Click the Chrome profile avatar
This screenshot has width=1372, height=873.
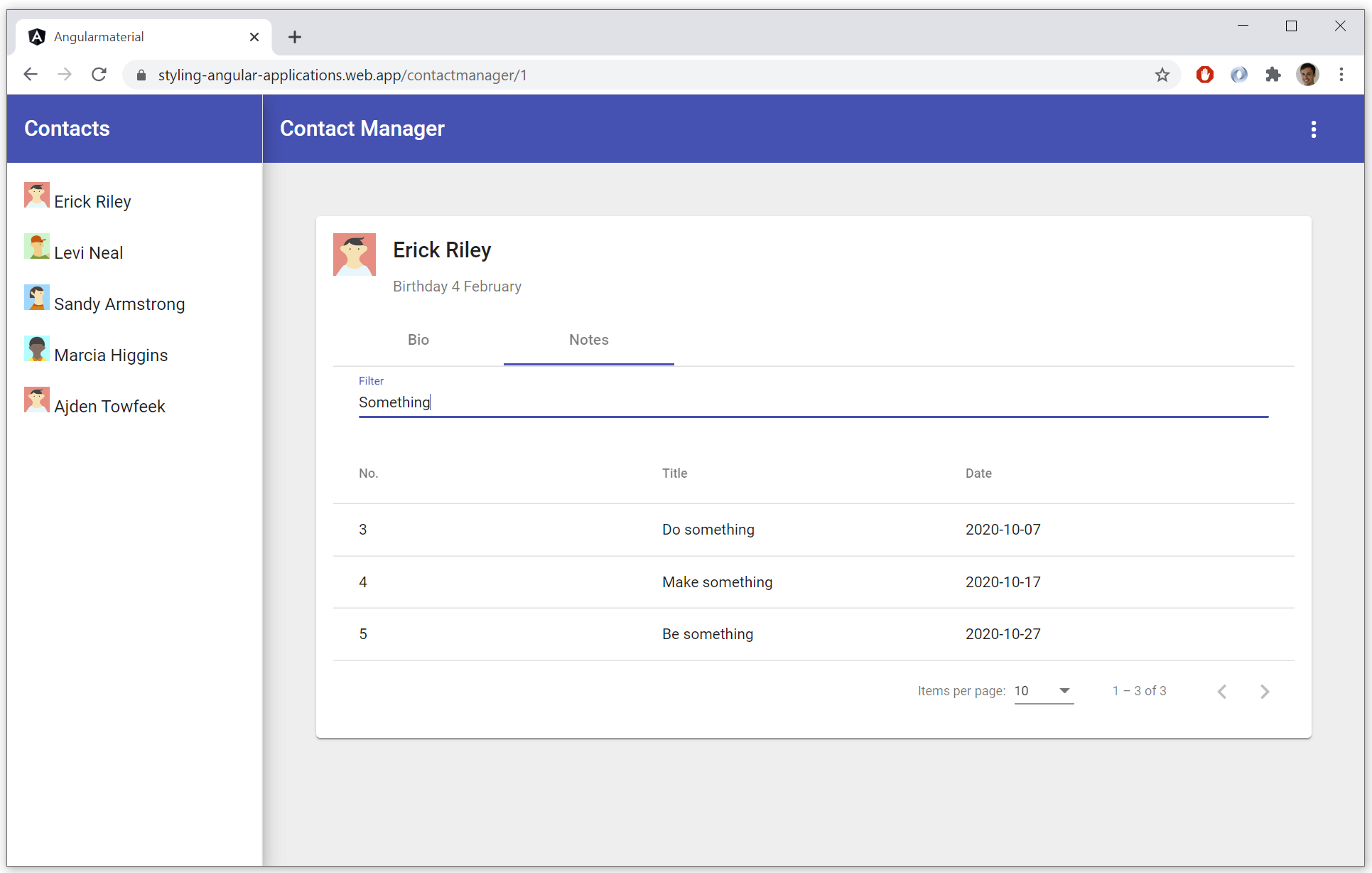1307,75
